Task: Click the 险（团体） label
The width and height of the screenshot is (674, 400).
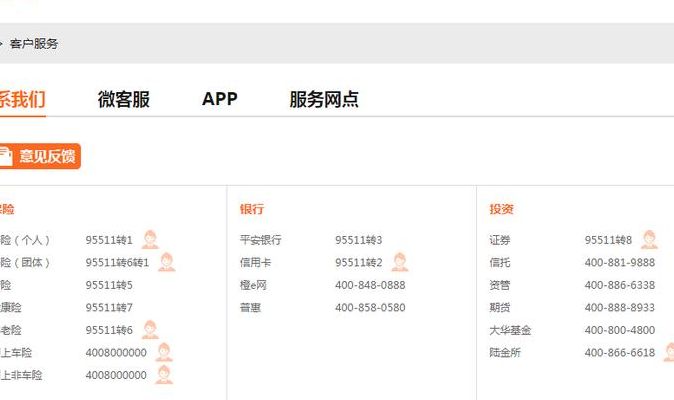Action: click(25, 262)
